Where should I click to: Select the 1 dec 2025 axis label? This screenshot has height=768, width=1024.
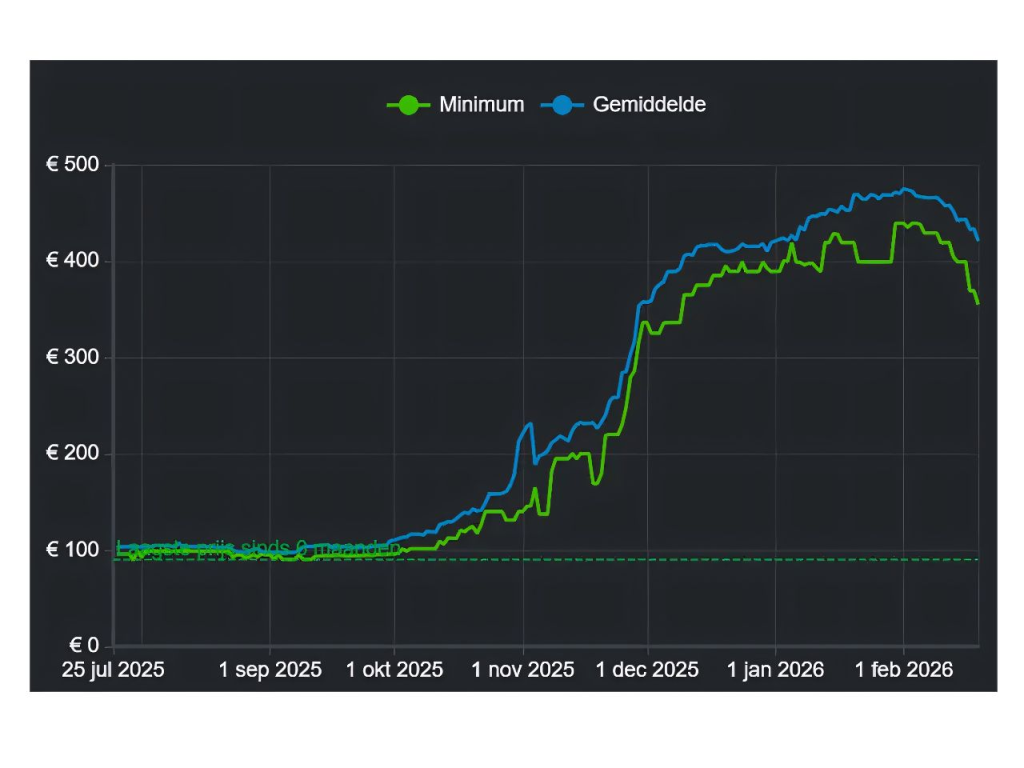tap(648, 670)
